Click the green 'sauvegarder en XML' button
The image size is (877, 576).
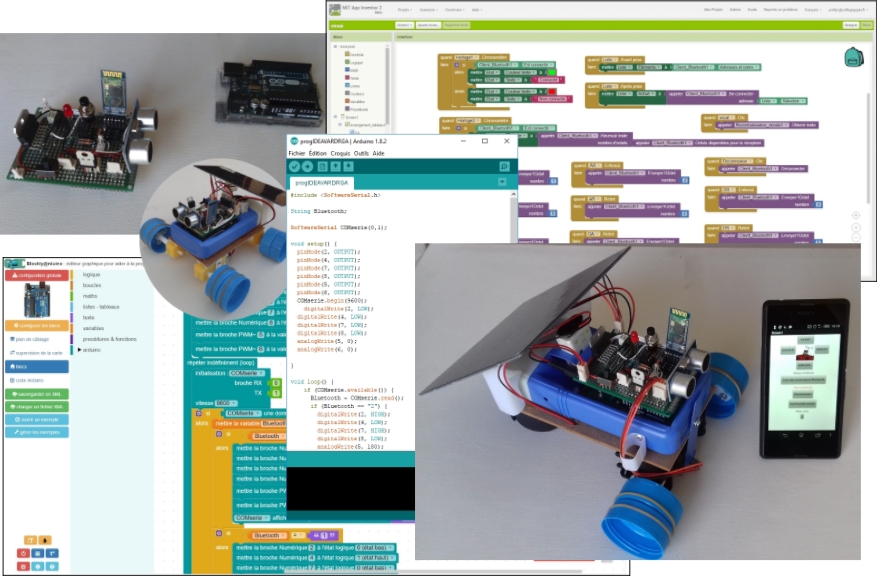pos(37,394)
